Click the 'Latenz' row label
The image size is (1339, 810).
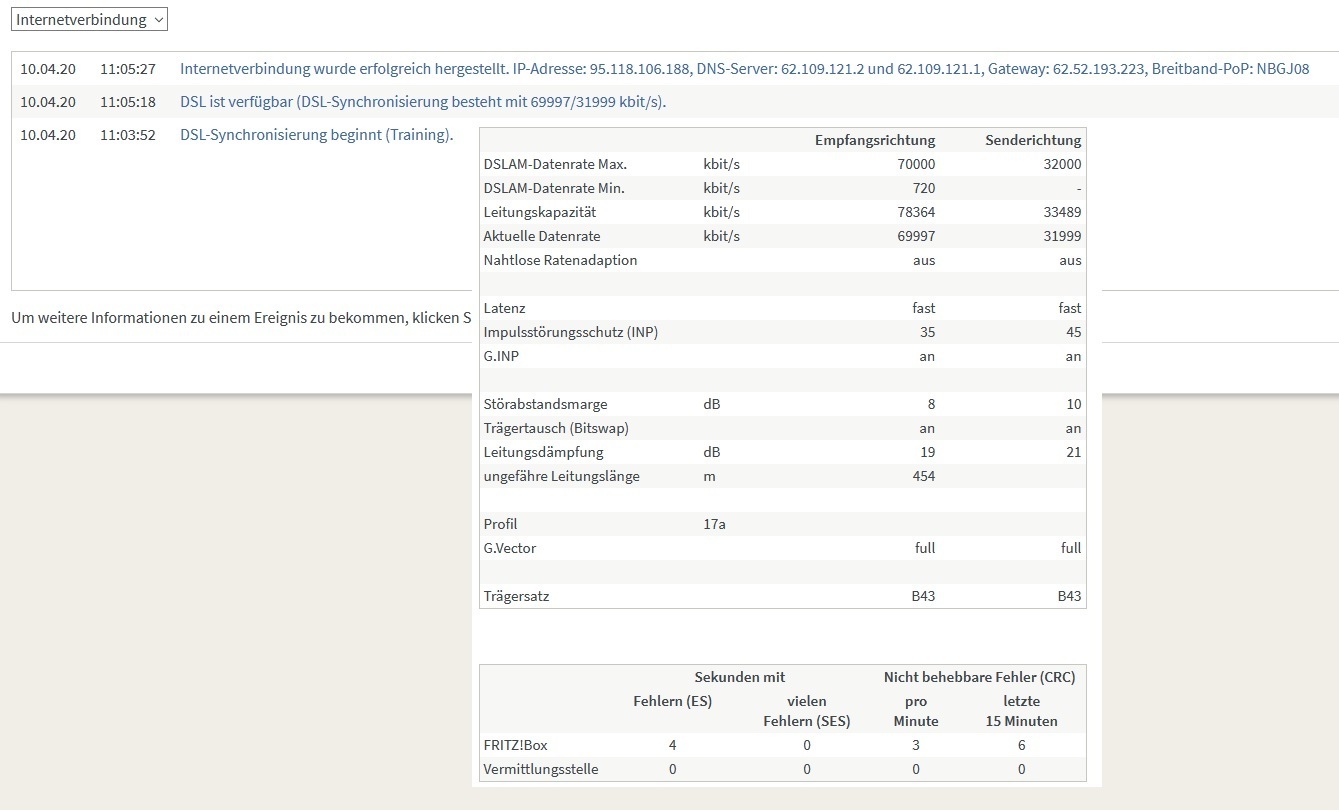pos(504,308)
